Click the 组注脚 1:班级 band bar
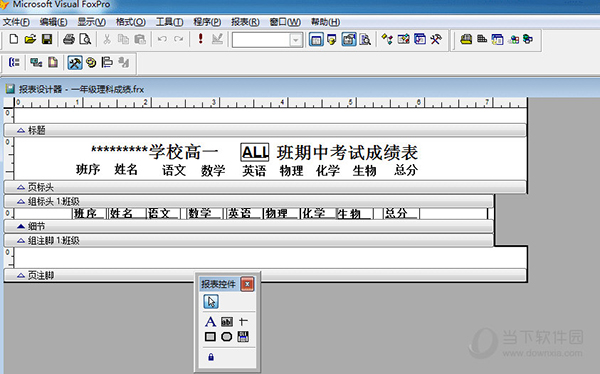 pos(248,240)
